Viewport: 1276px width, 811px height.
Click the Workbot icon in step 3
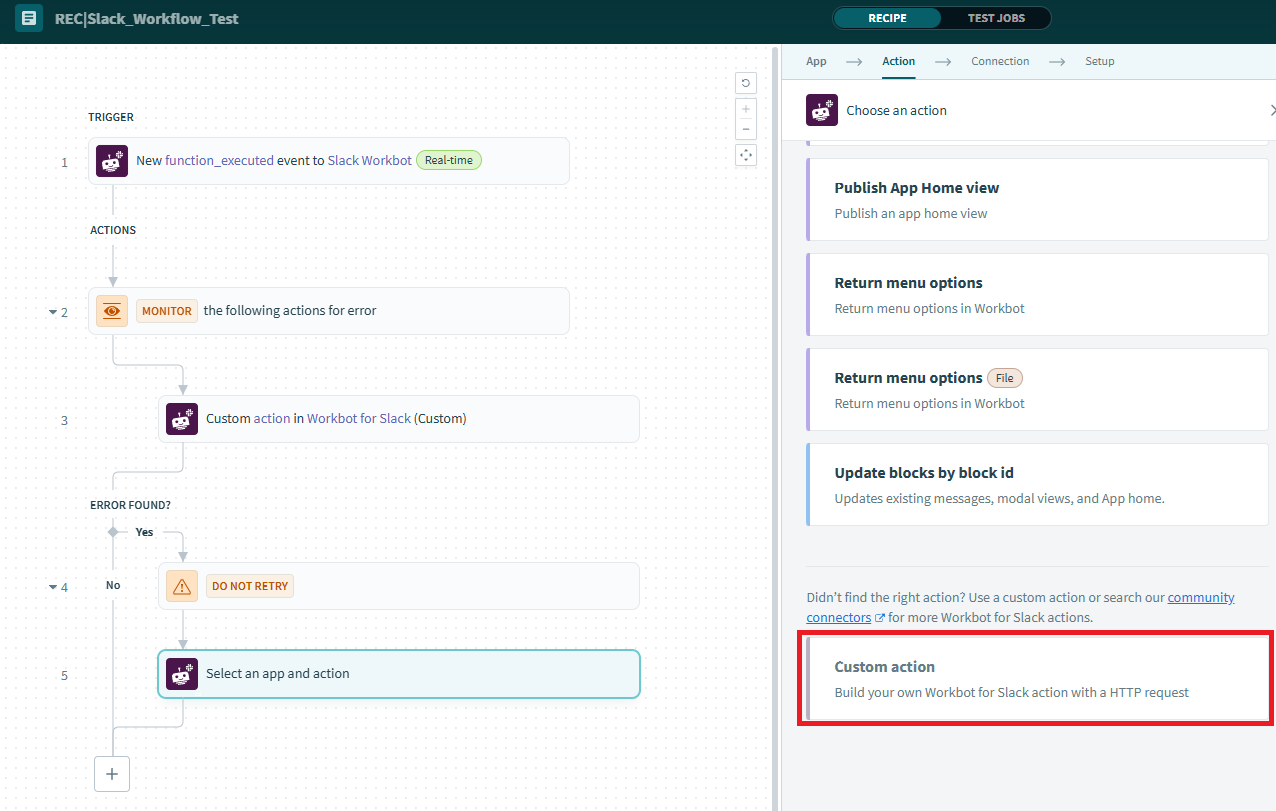click(182, 419)
